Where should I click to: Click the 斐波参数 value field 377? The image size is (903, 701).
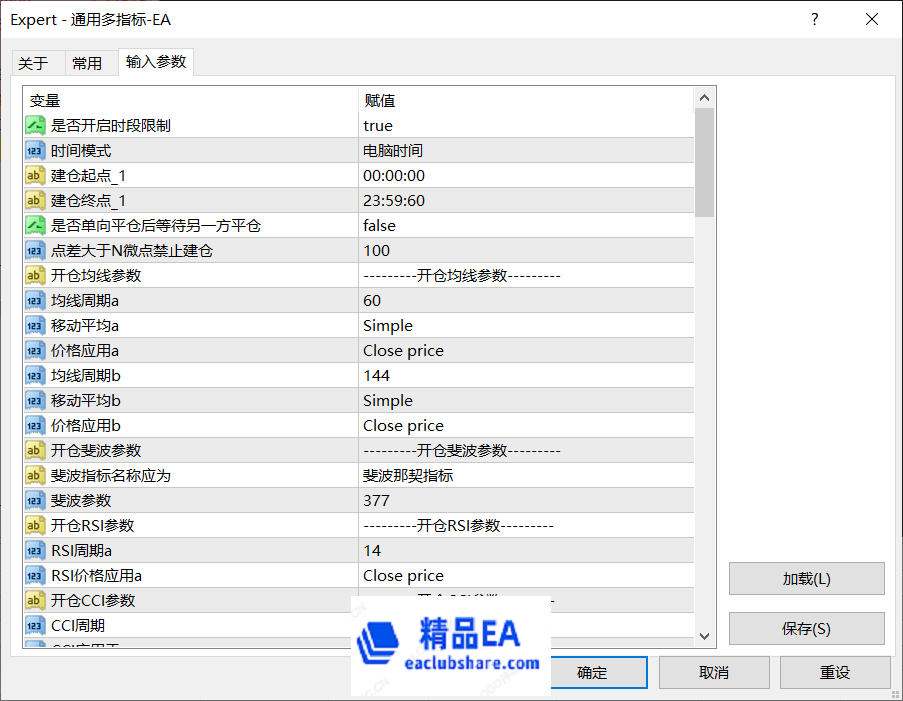pyautogui.click(x=377, y=500)
